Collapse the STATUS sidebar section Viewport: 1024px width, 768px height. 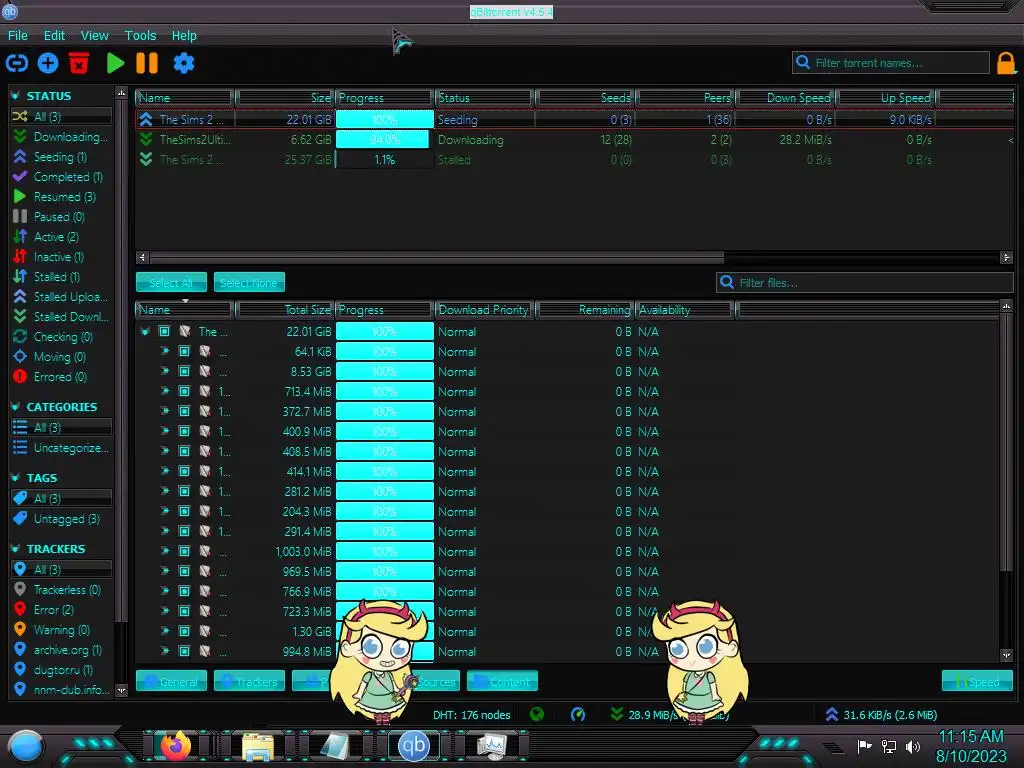tap(16, 95)
